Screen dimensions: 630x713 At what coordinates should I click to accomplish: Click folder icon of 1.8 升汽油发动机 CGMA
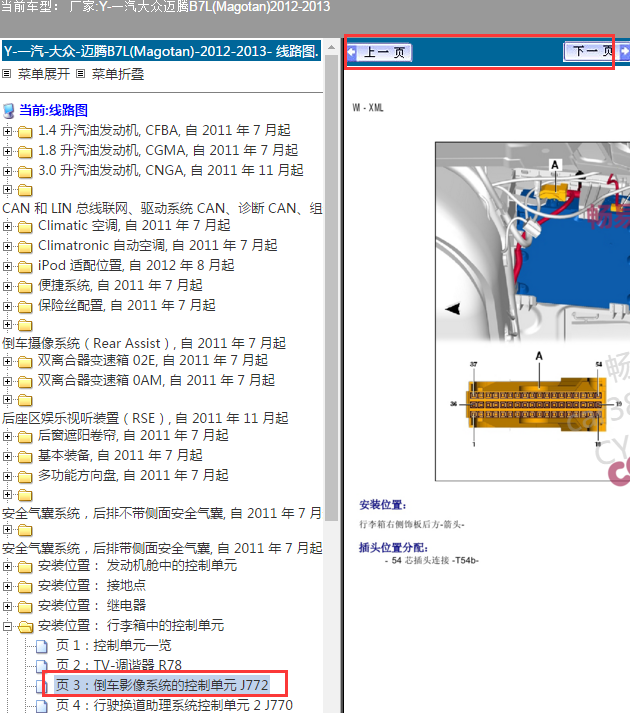(25, 152)
